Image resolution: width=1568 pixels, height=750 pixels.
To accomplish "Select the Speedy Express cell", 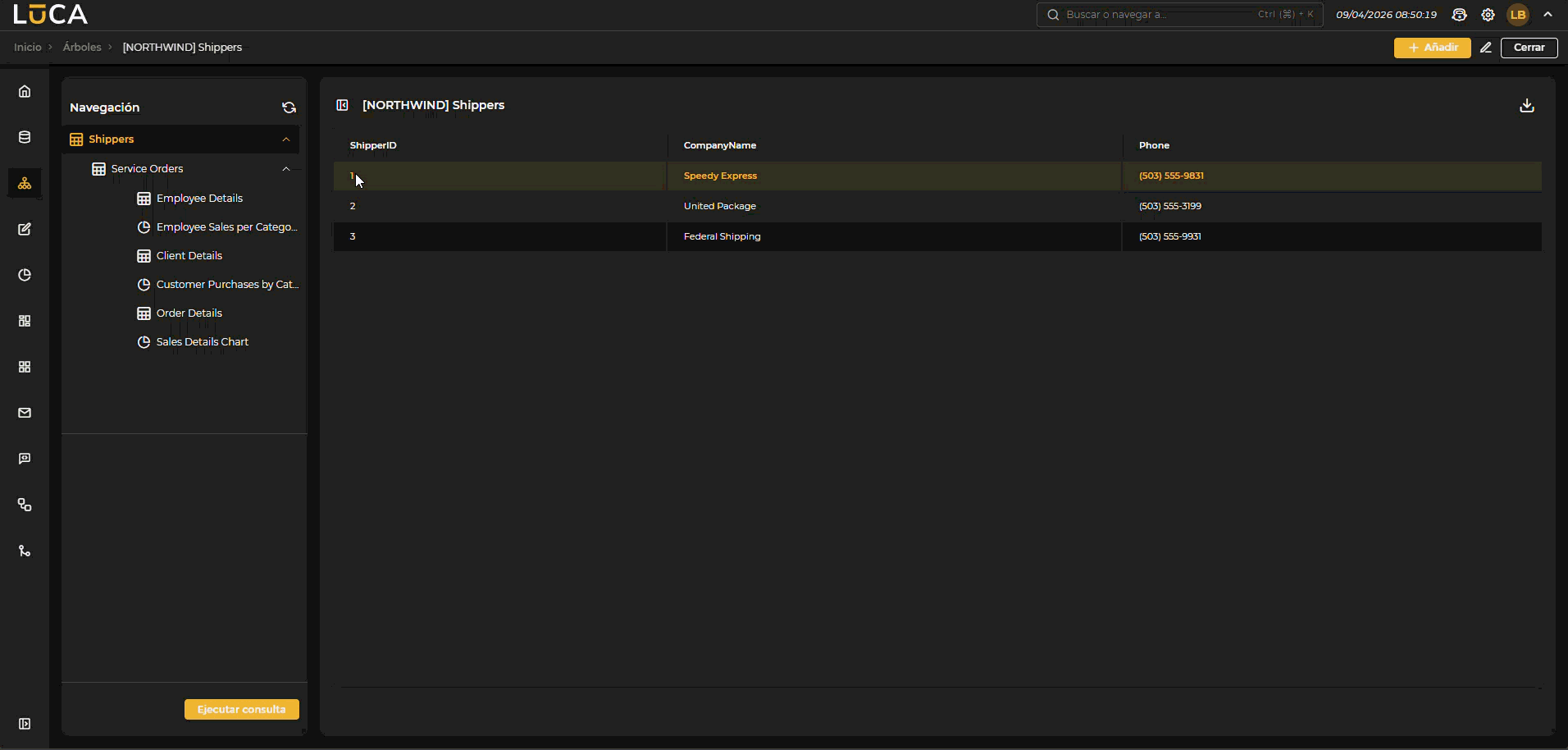I will (x=720, y=176).
